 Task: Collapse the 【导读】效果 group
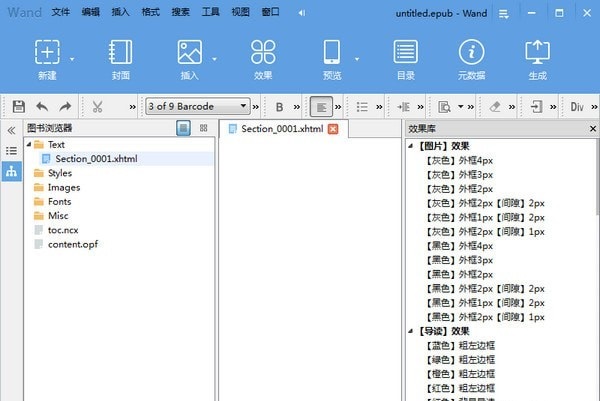pyautogui.click(x=411, y=331)
